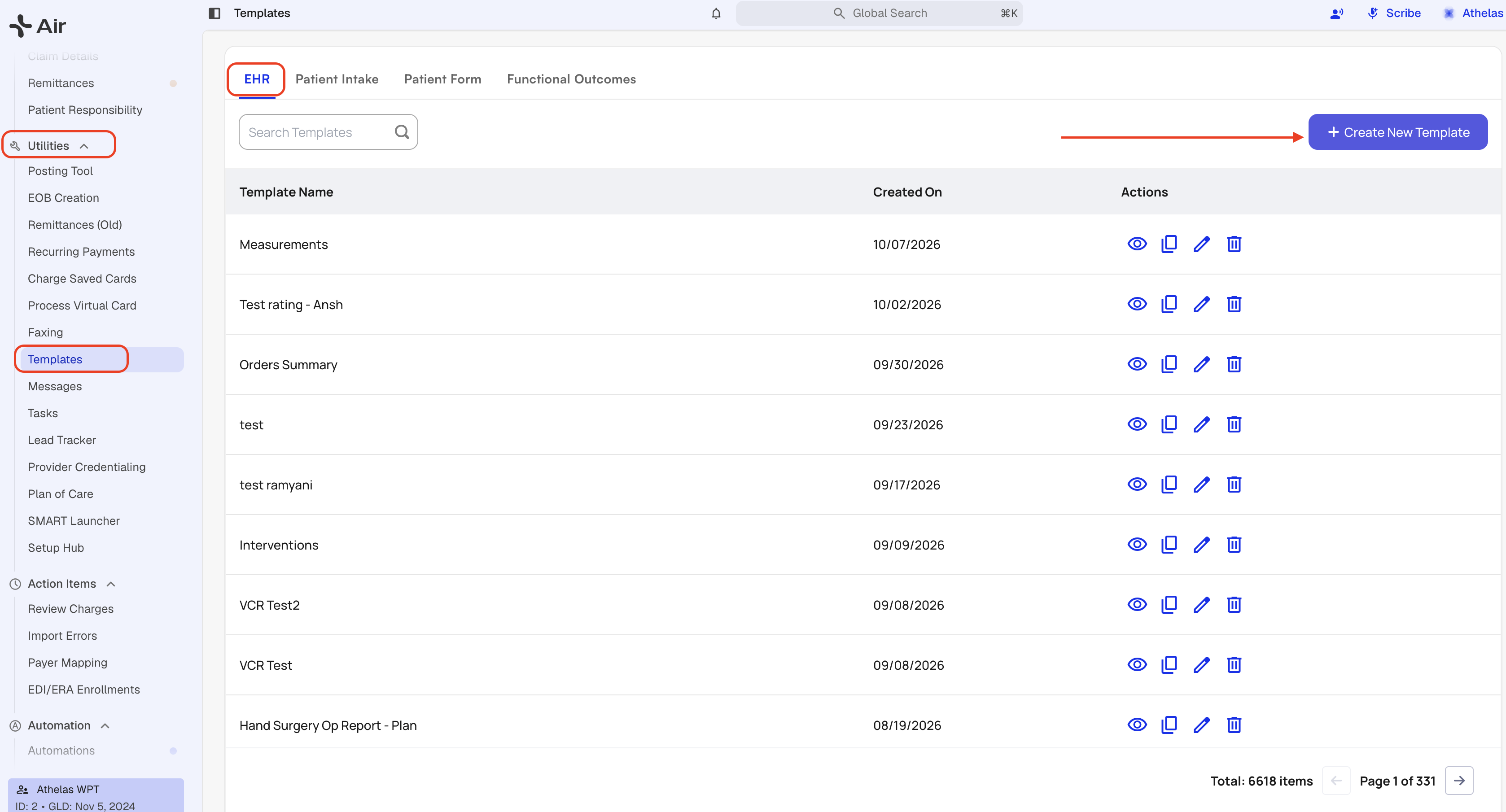Open the Functional Outcomes tab
The height and width of the screenshot is (812, 1506).
pyautogui.click(x=571, y=79)
